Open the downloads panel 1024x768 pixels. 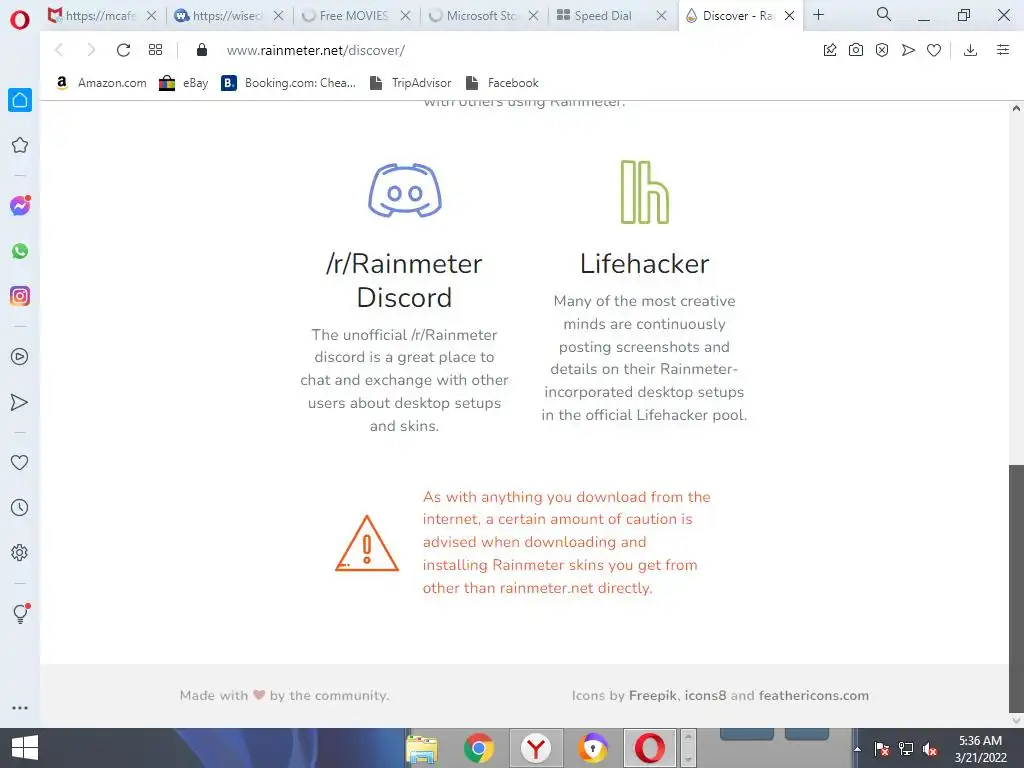970,50
